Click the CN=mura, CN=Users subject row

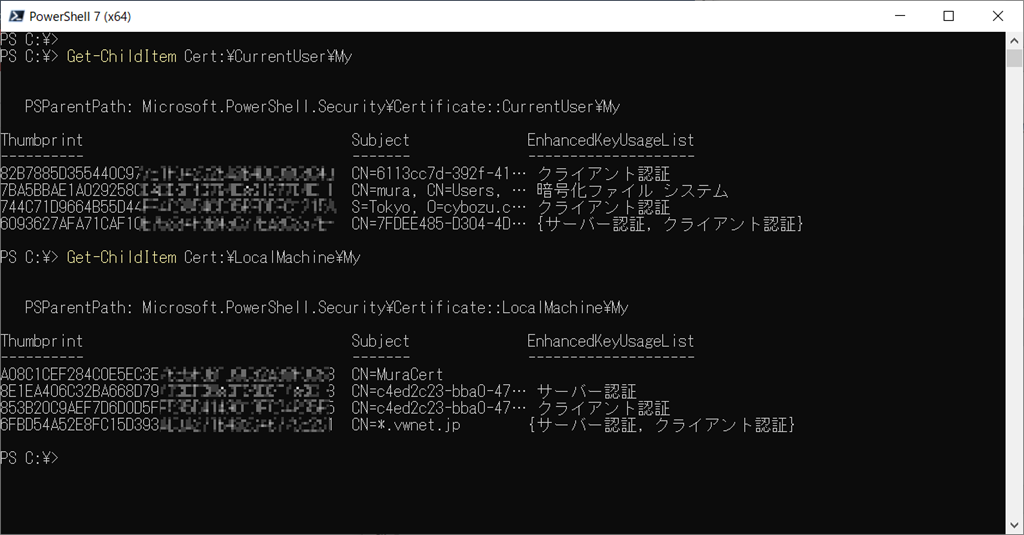tap(438, 190)
